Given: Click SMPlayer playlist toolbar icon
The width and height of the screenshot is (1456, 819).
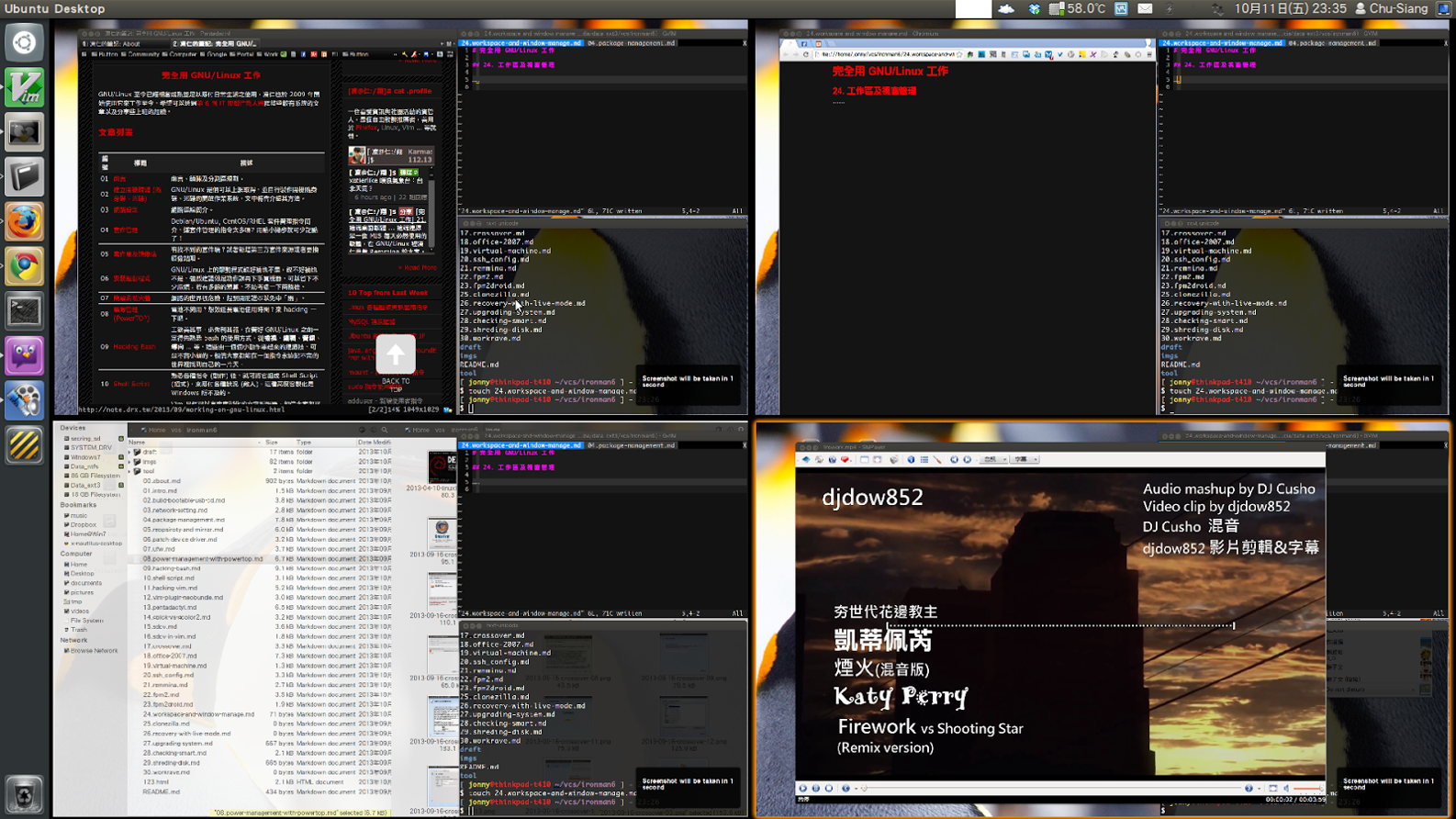Looking at the screenshot, I should (x=924, y=459).
